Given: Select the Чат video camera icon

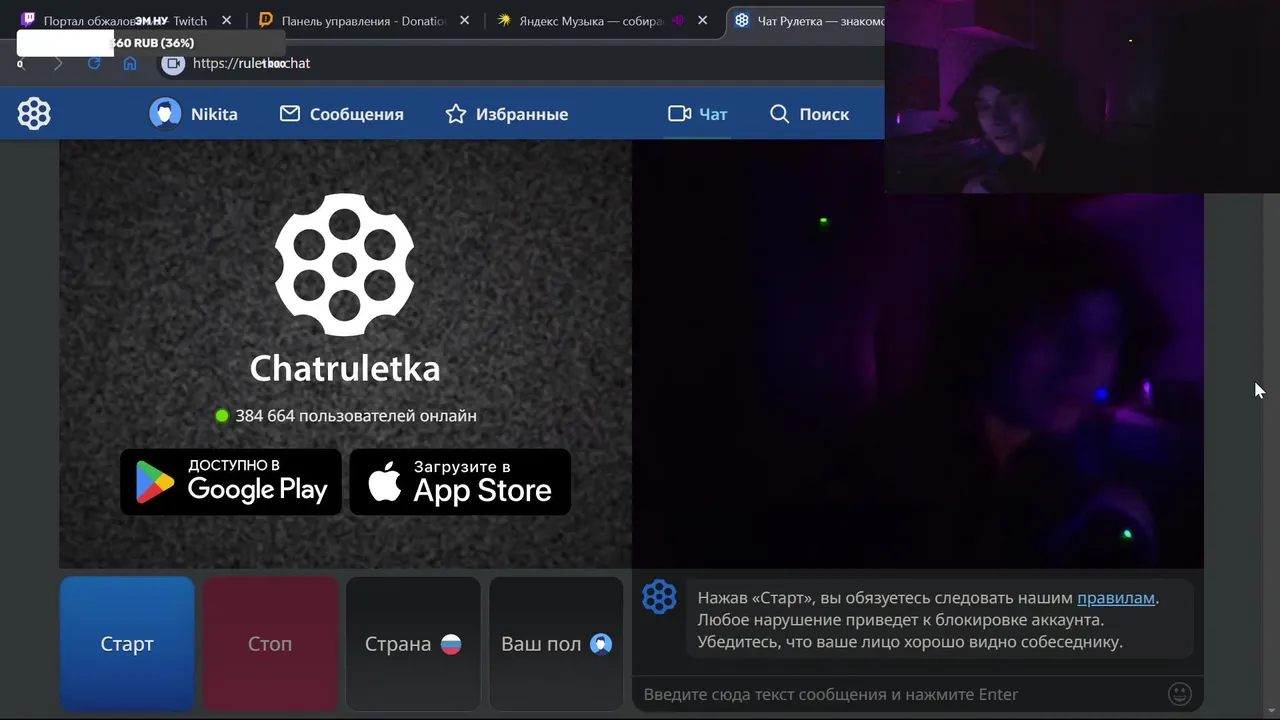Looking at the screenshot, I should tap(680, 114).
